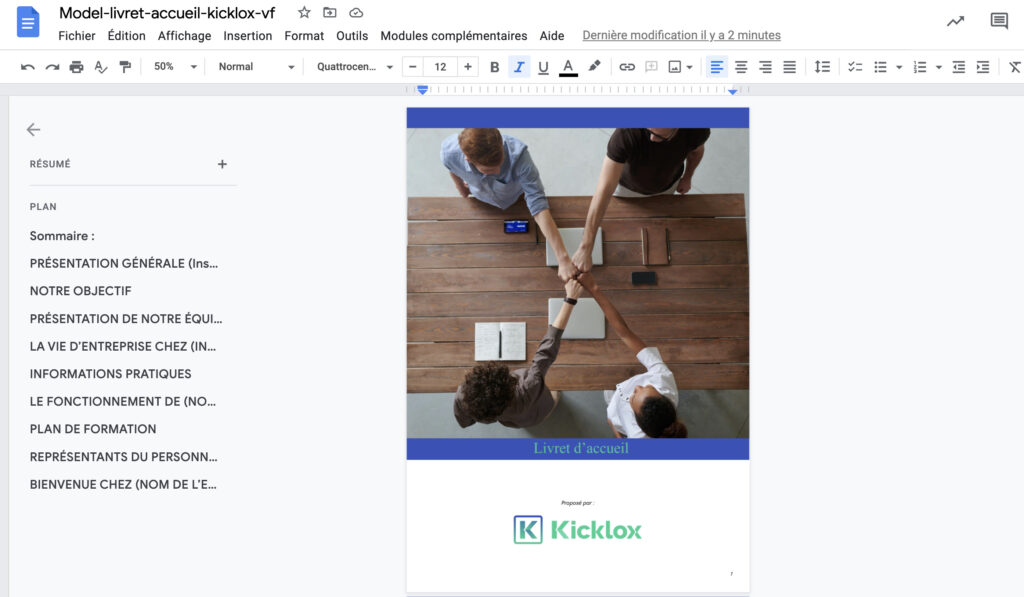The image size is (1024, 597).
Task: Open the comments history icon
Action: [999, 22]
